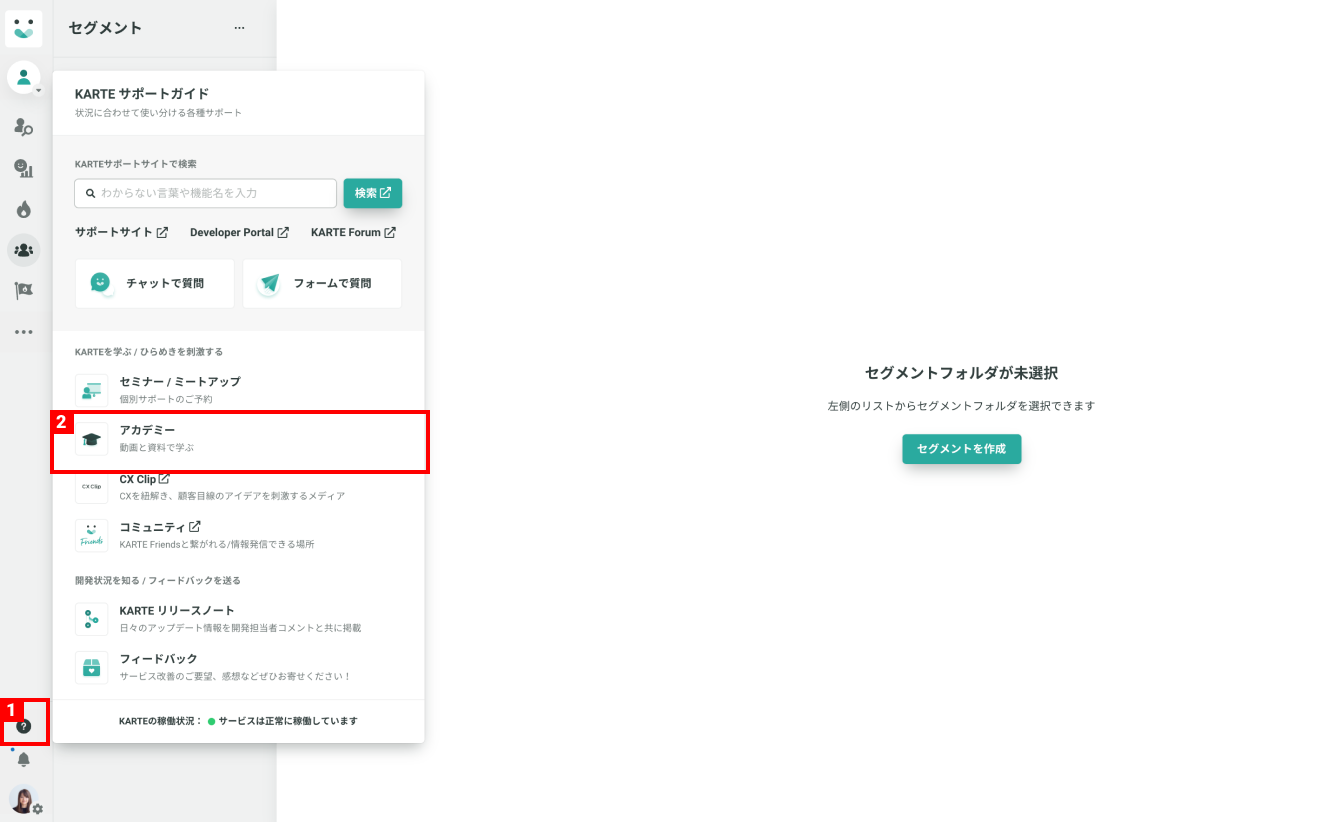Open account settings via the avatar icon
This screenshot has width=1326, height=822.
click(24, 800)
